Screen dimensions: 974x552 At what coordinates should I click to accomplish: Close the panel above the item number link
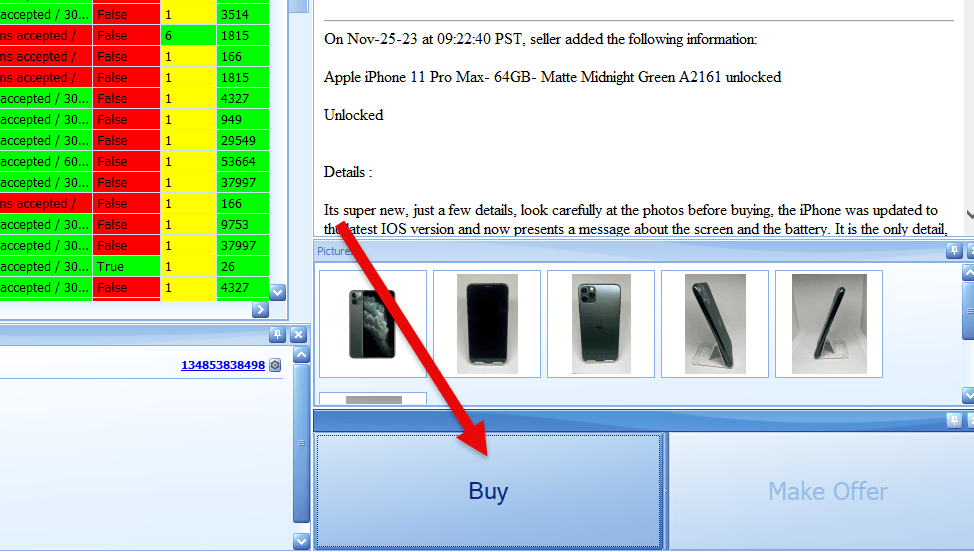point(298,335)
